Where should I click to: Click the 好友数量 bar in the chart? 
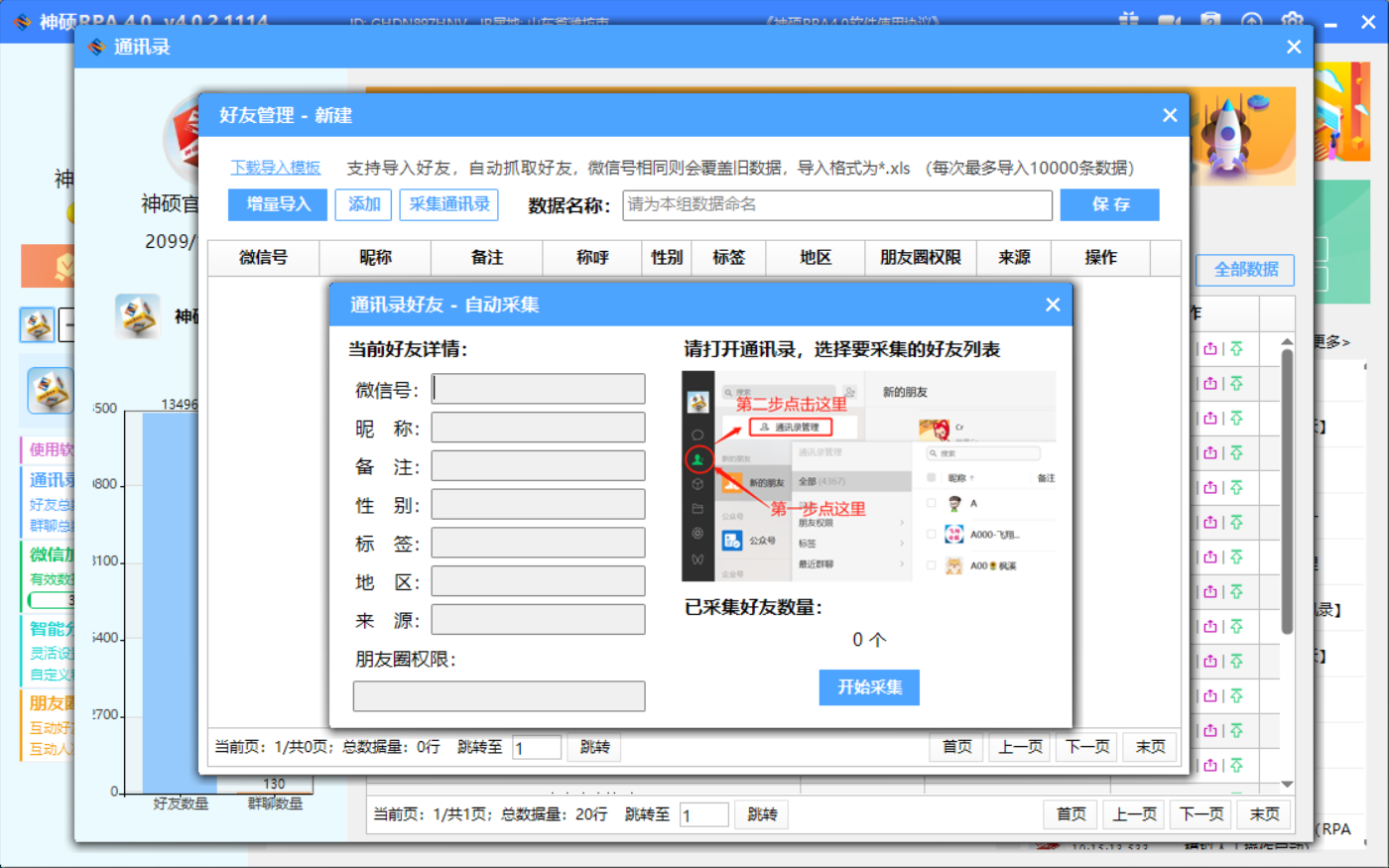pos(181,602)
